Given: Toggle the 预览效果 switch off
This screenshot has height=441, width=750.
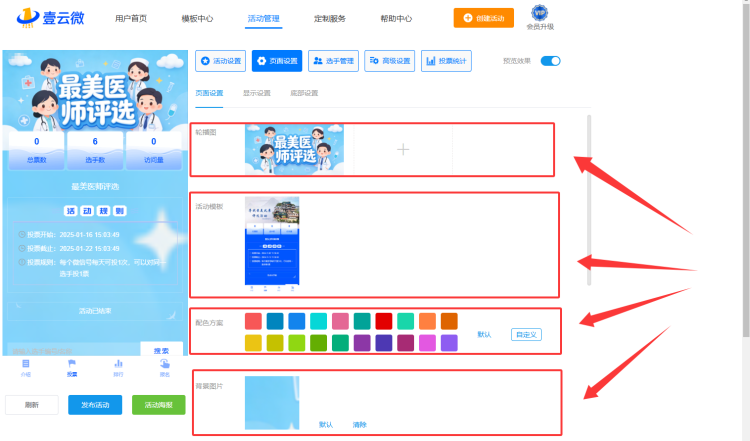Looking at the screenshot, I should pos(550,61).
